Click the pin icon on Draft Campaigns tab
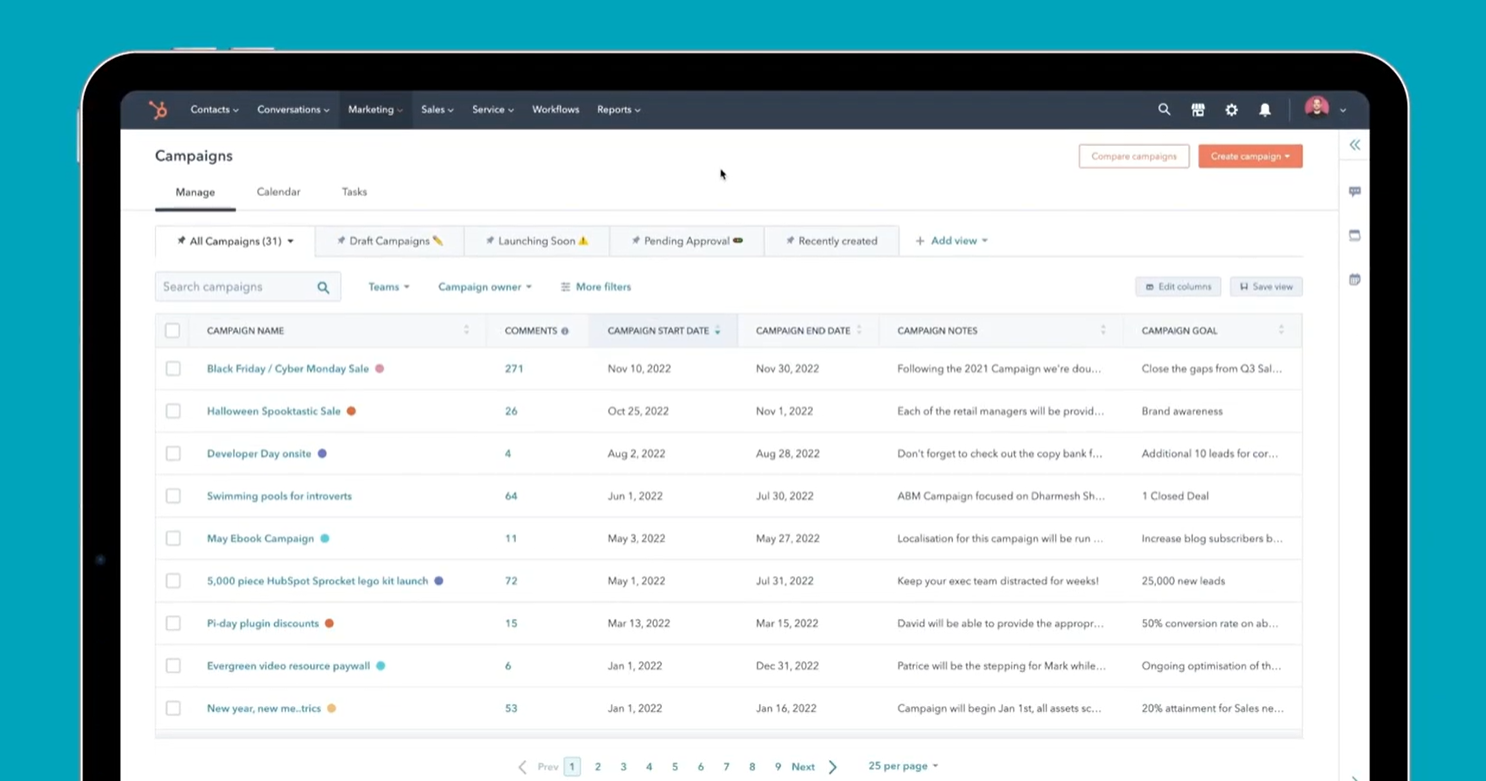The width and height of the screenshot is (1486, 781). (341, 241)
